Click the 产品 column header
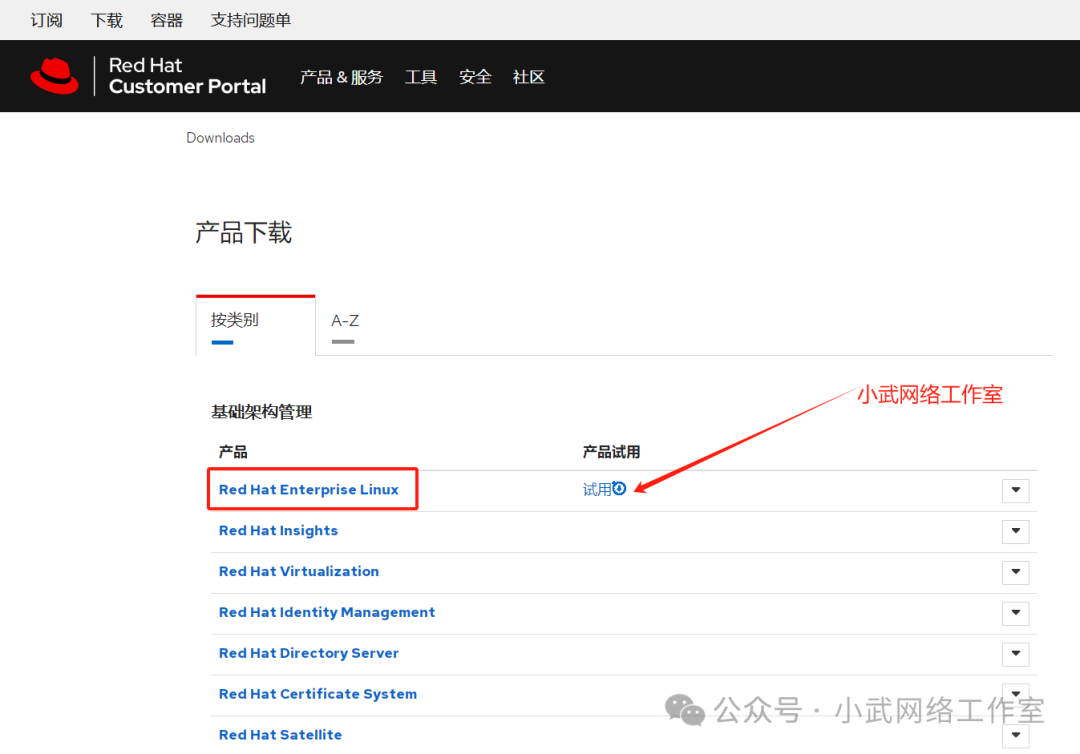This screenshot has width=1080, height=754. tap(233, 452)
